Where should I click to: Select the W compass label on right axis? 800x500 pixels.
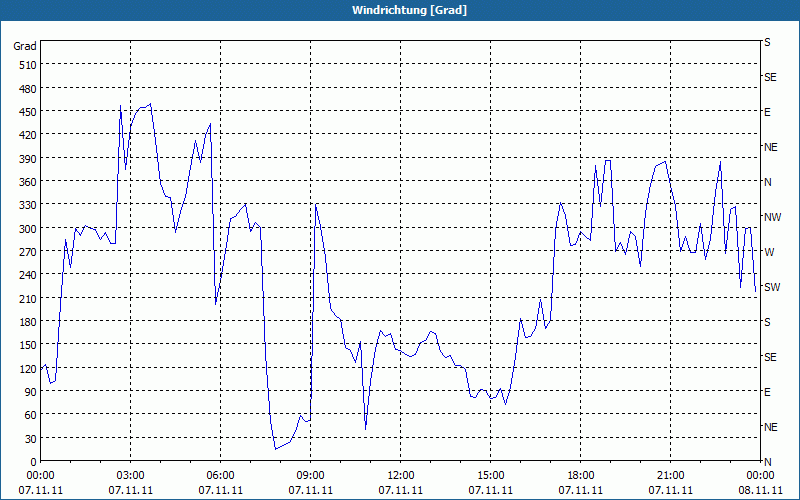[x=769, y=252]
